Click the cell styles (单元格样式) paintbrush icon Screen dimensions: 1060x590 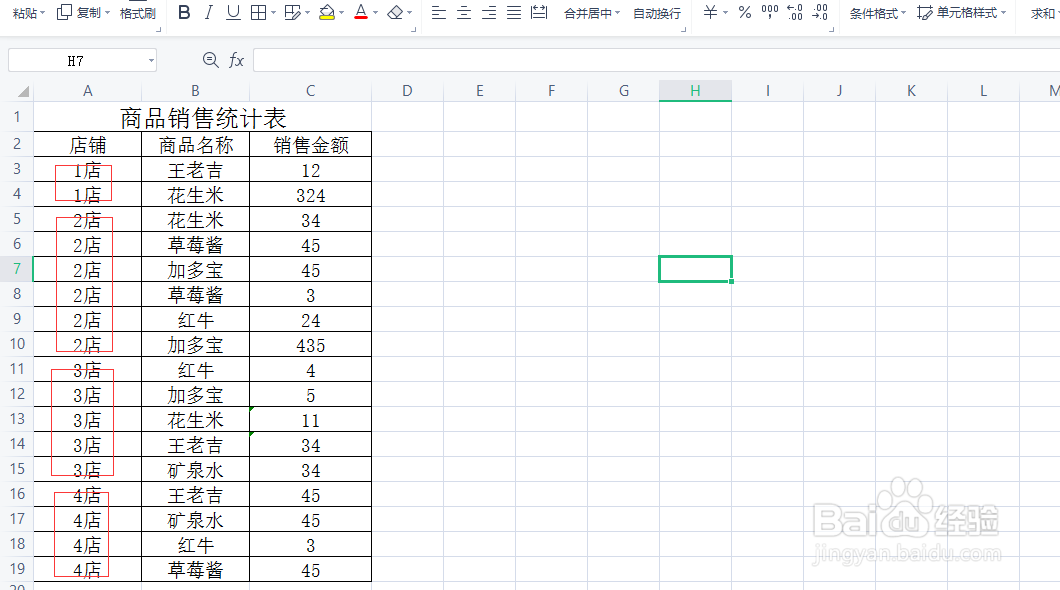[x=924, y=12]
